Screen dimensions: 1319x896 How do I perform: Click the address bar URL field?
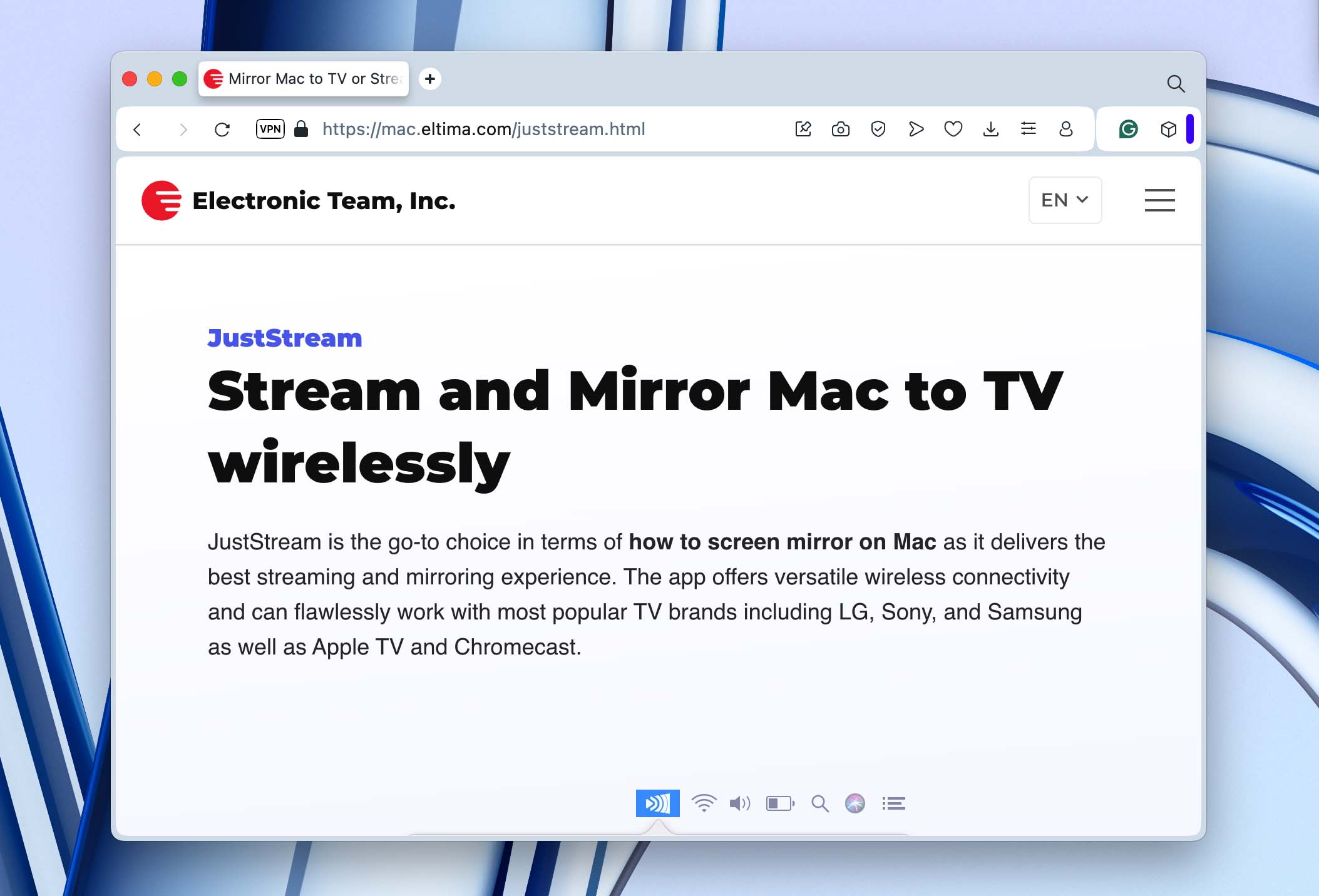tap(483, 130)
